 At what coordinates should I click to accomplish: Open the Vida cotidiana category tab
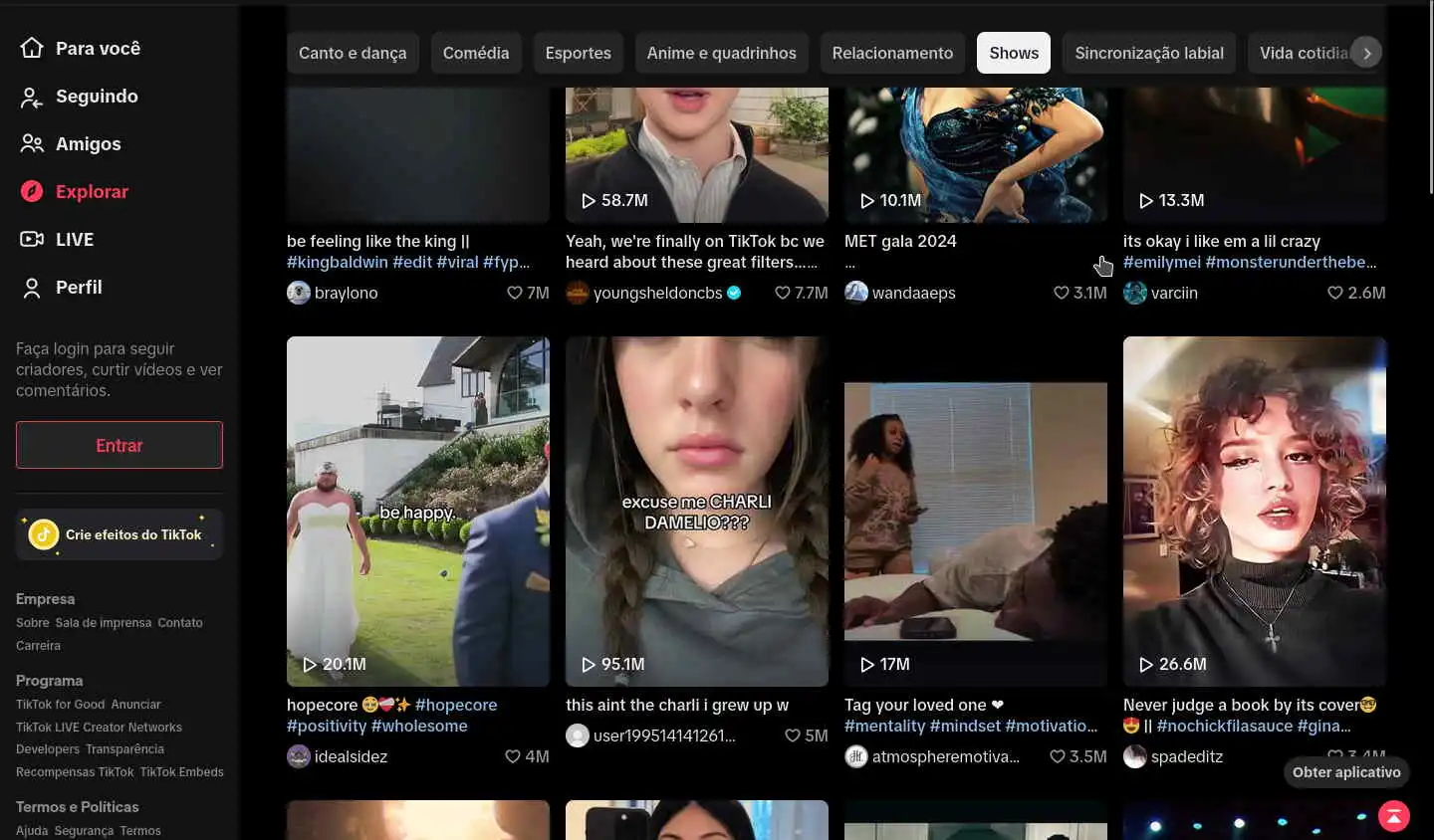tap(1301, 53)
